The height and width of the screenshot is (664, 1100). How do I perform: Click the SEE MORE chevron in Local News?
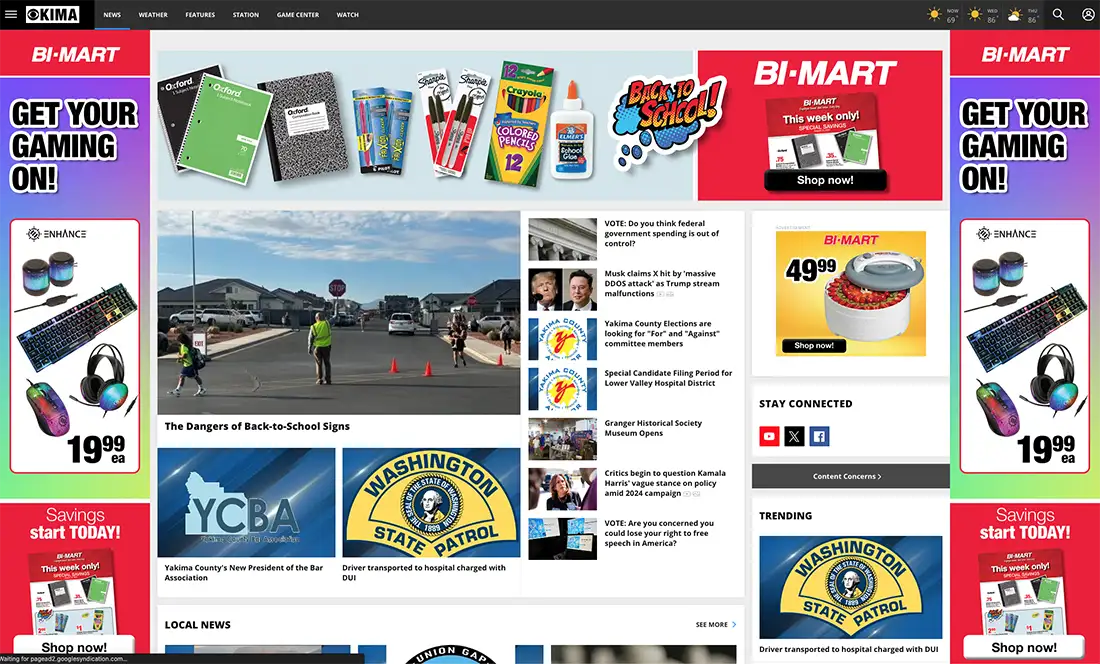(735, 624)
